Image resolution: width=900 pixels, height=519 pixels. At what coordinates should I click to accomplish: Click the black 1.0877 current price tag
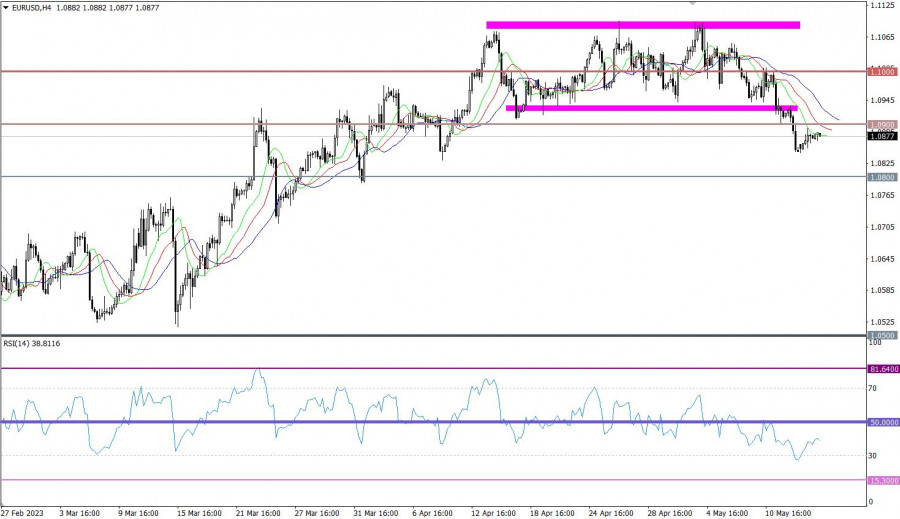point(882,136)
